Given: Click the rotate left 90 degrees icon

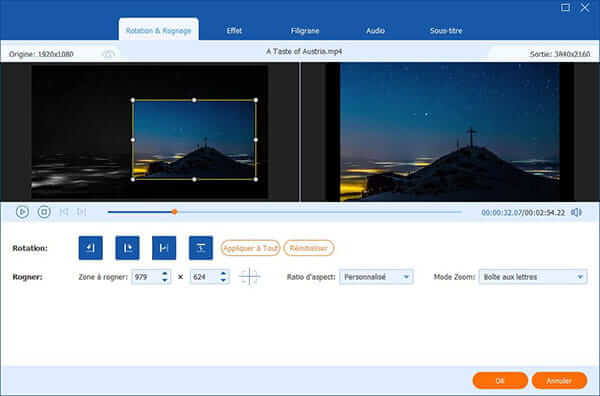Looking at the screenshot, I should (x=91, y=248).
